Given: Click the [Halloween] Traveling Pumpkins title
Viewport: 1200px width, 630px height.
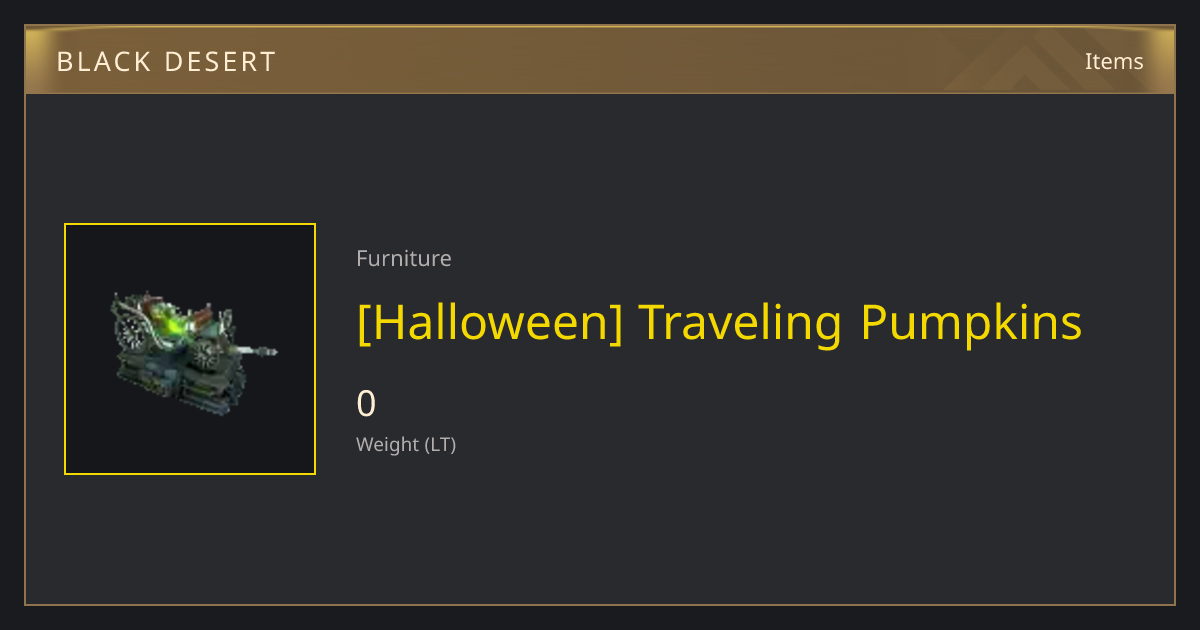Looking at the screenshot, I should coord(719,323).
